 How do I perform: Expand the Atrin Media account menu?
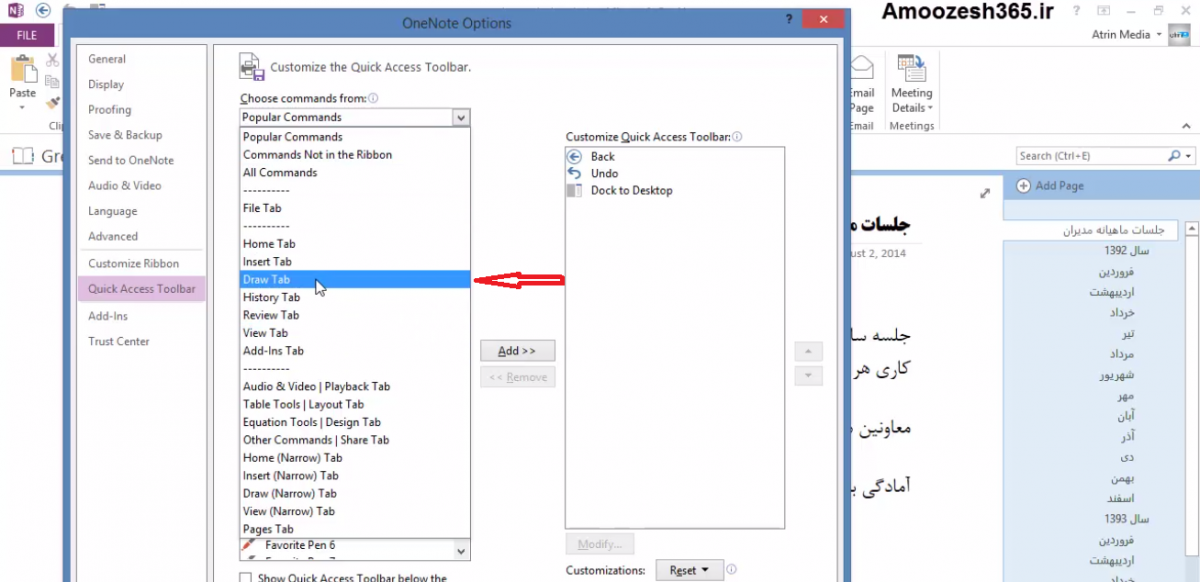click(1159, 34)
